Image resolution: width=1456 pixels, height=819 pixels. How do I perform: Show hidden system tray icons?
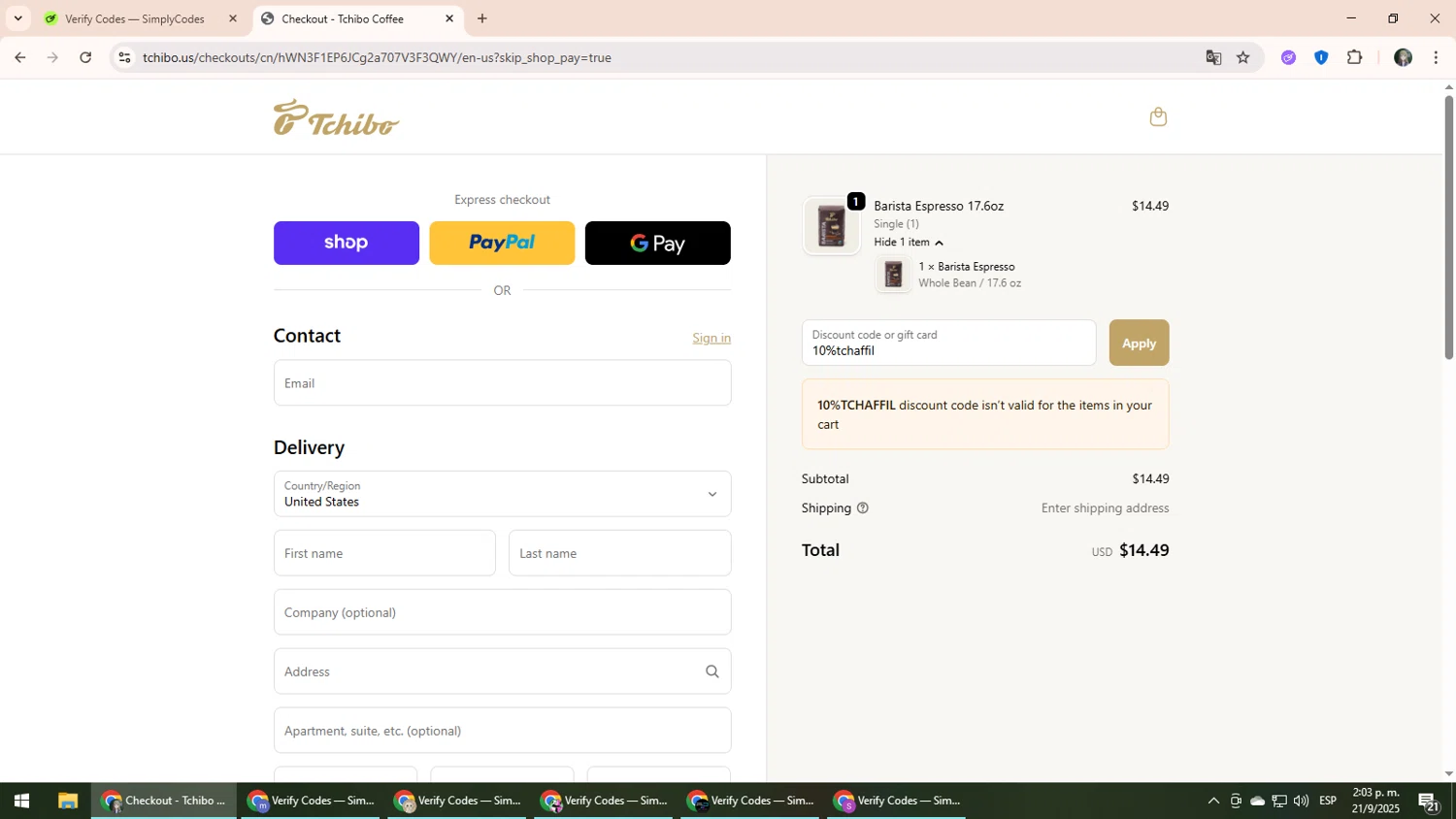click(1213, 801)
